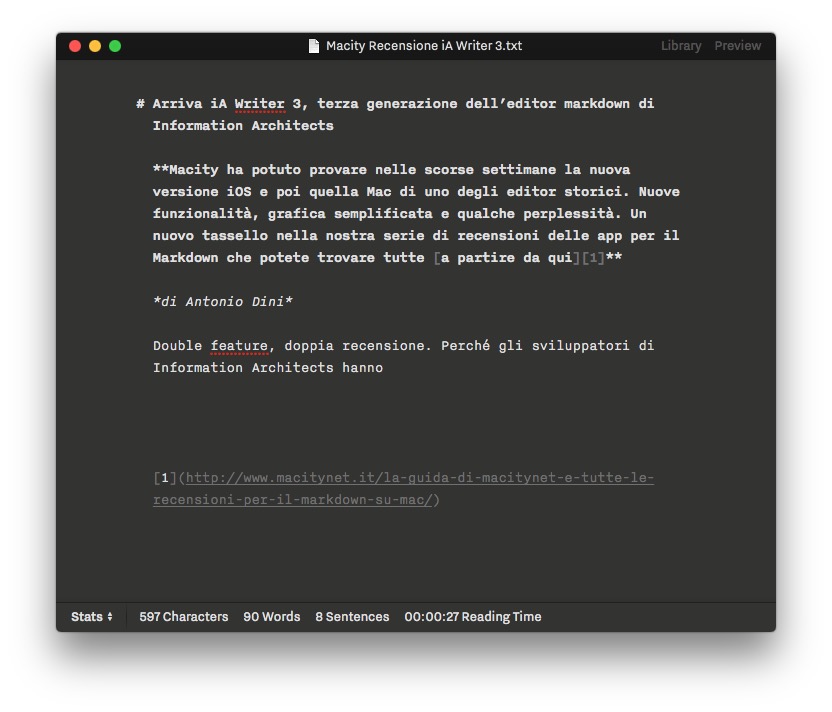This screenshot has height=712, width=832.
Task: Place the cursor after the word 'hanno'
Action: click(x=383, y=368)
